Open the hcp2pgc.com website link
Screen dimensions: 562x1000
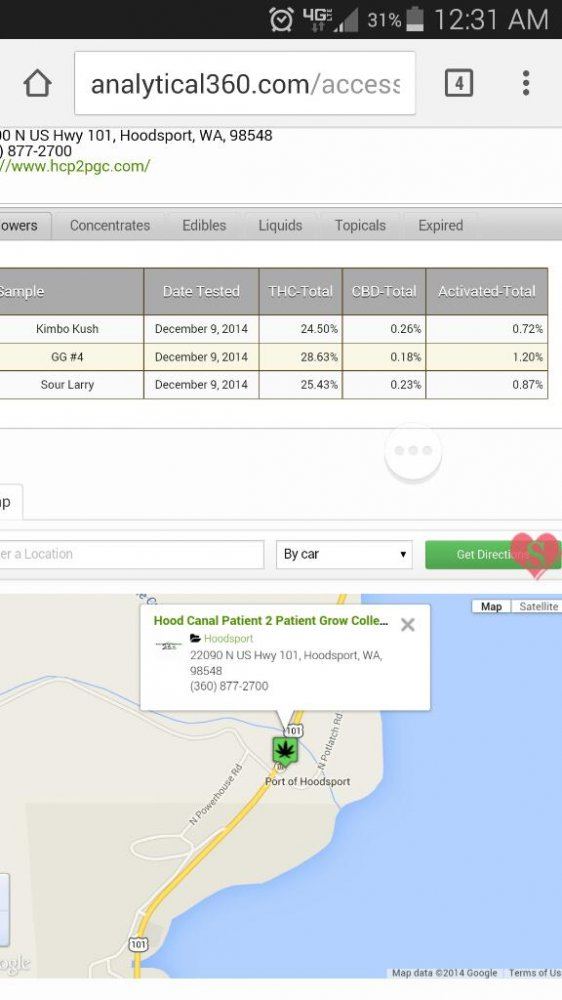point(75,166)
